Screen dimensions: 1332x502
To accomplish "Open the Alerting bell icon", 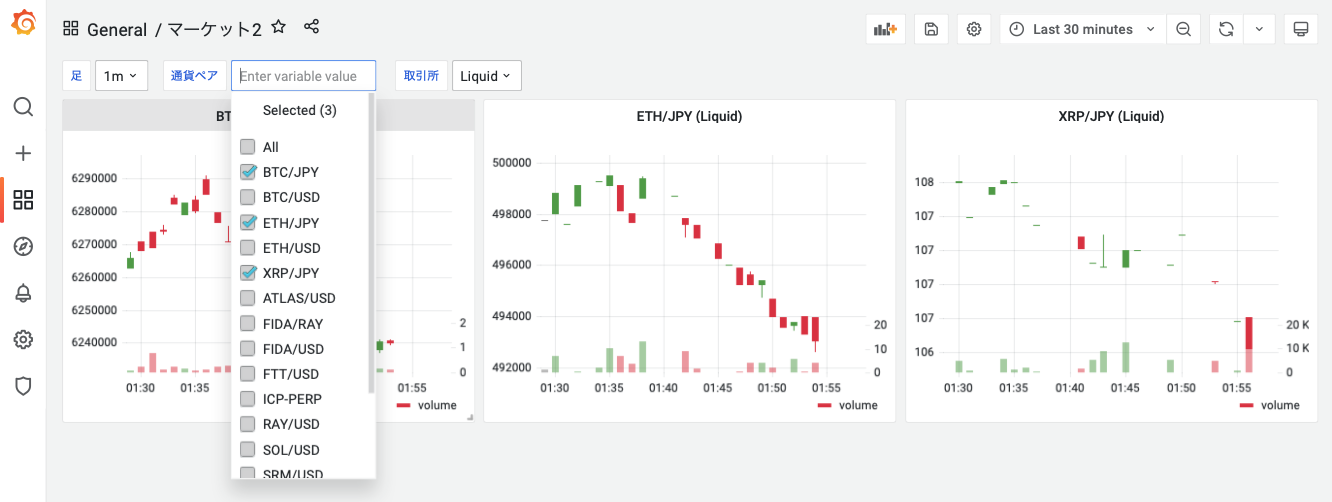I will (x=23, y=293).
